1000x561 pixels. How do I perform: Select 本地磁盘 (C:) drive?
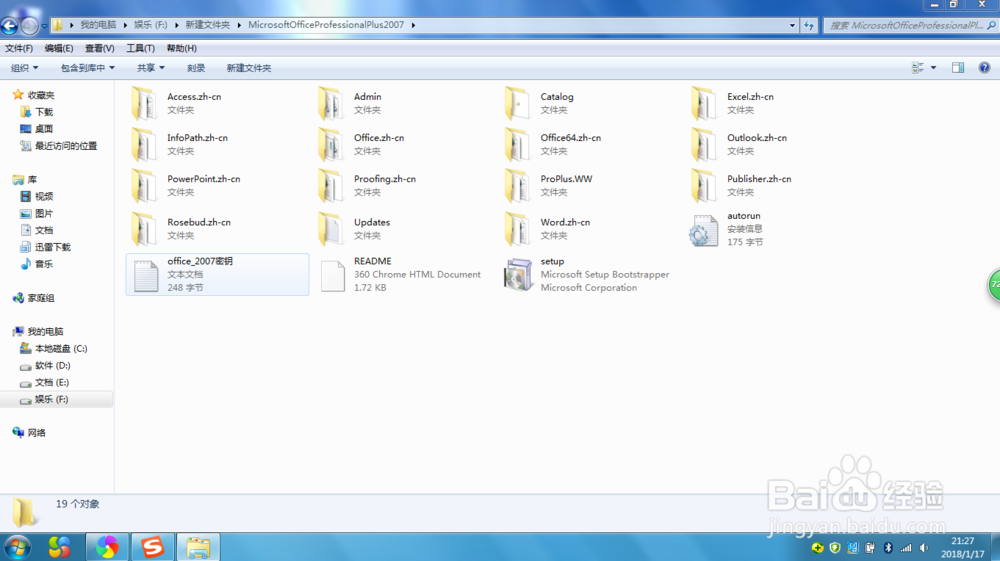click(x=61, y=349)
